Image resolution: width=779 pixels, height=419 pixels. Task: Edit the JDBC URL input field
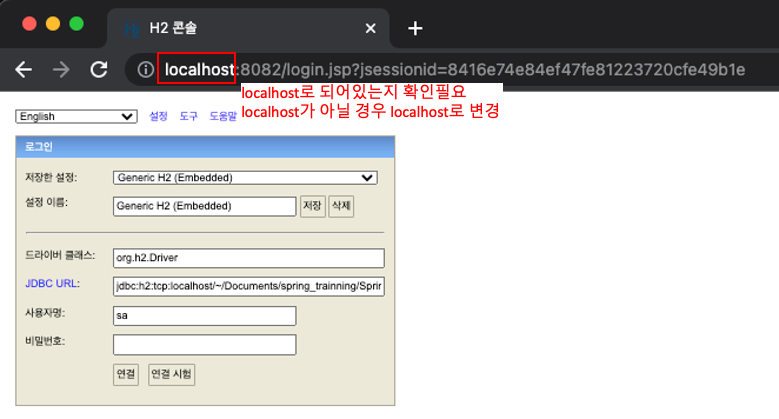click(x=248, y=286)
